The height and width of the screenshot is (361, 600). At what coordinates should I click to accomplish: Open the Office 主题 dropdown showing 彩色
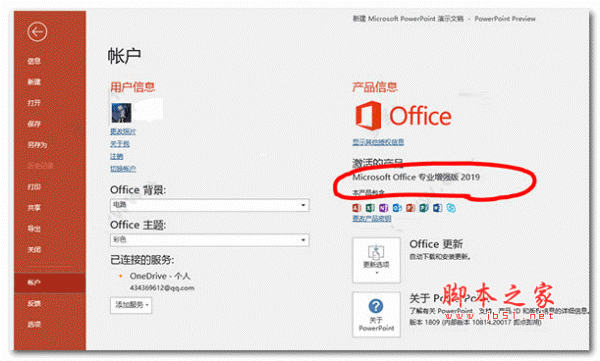(x=209, y=240)
